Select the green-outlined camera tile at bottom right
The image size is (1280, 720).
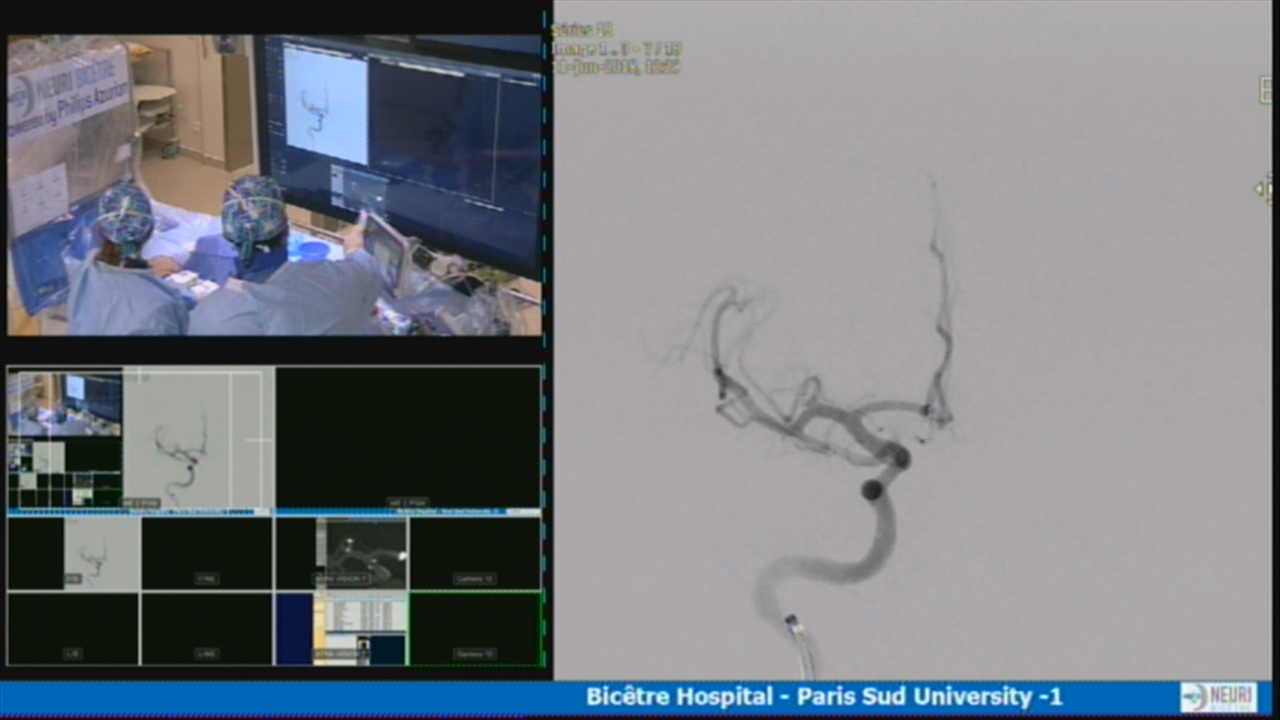pos(475,628)
